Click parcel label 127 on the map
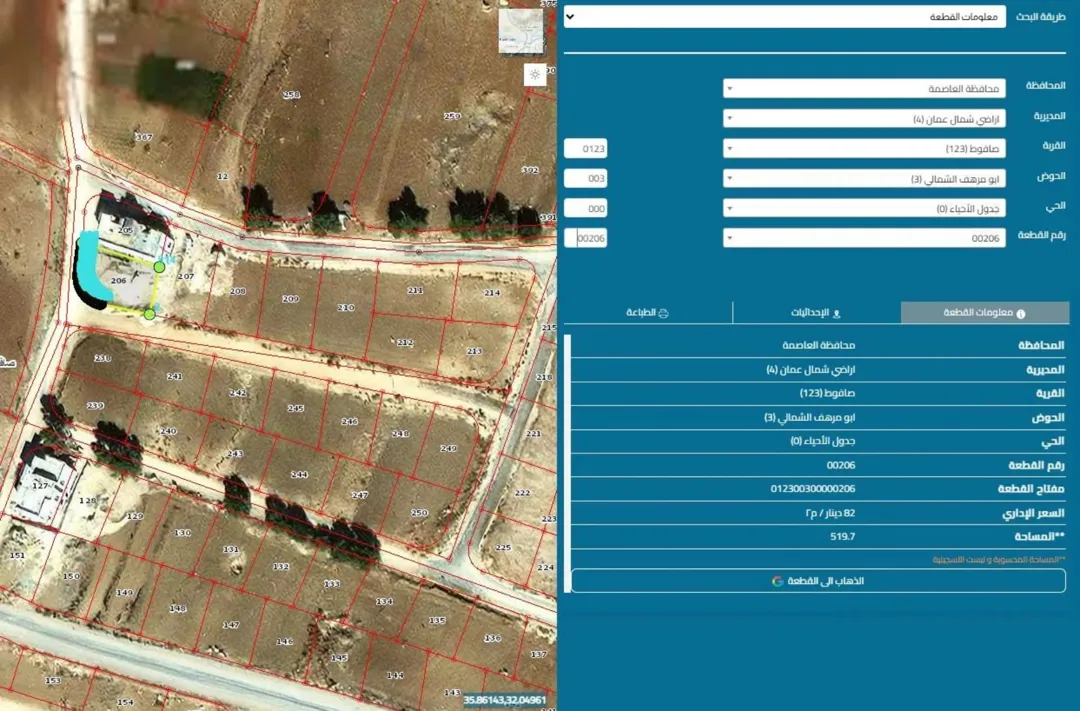 pyautogui.click(x=41, y=486)
